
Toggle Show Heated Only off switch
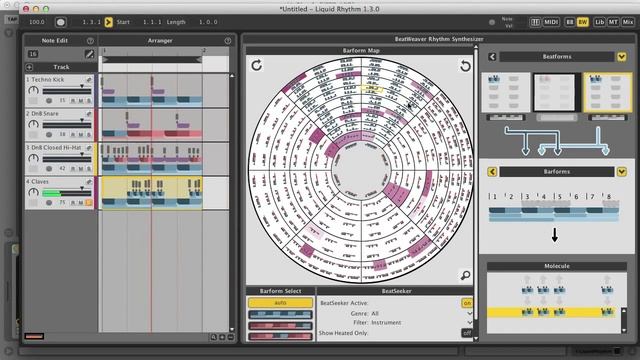tap(467, 333)
